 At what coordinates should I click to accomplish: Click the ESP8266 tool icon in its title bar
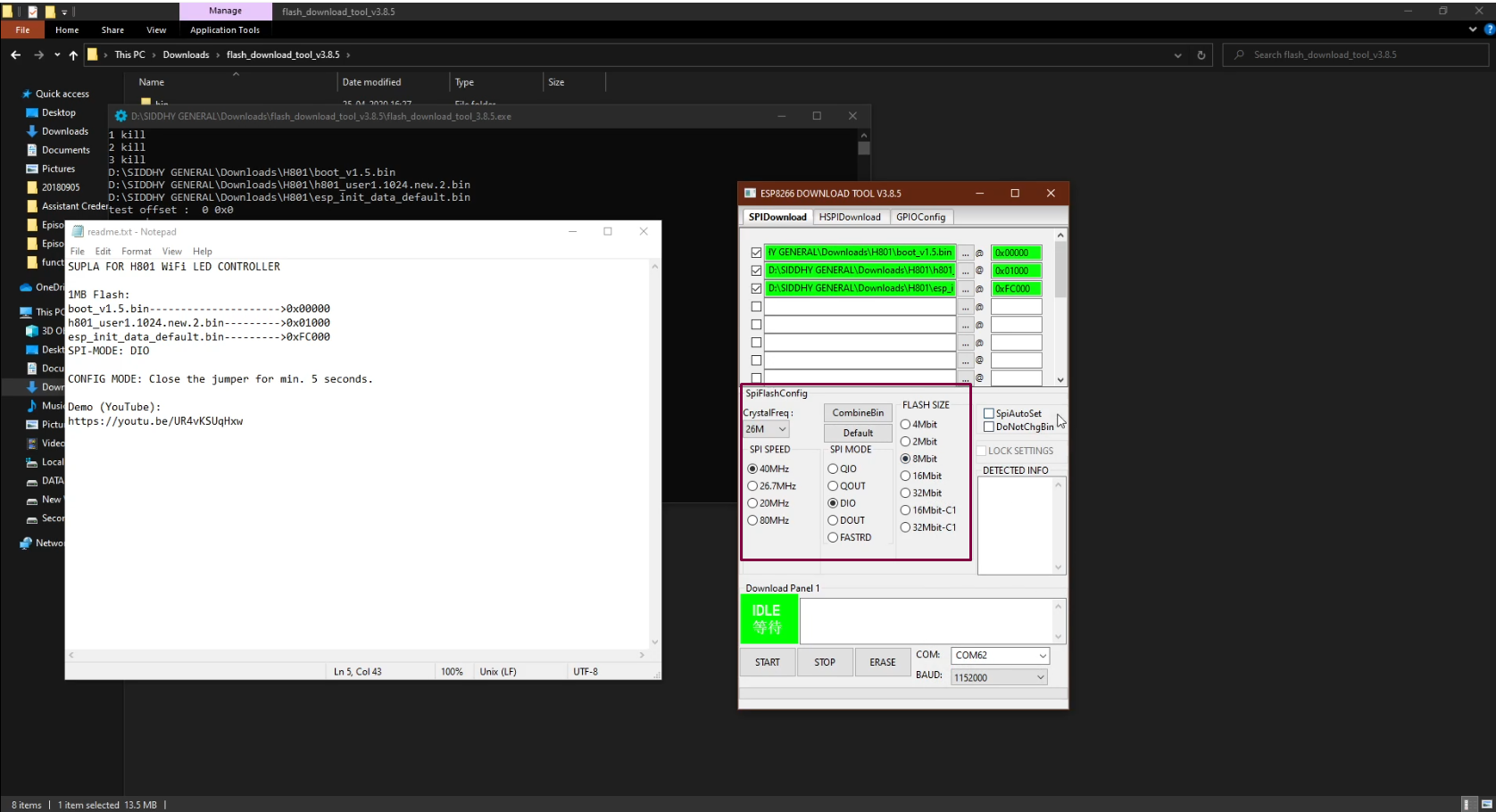pyautogui.click(x=751, y=193)
